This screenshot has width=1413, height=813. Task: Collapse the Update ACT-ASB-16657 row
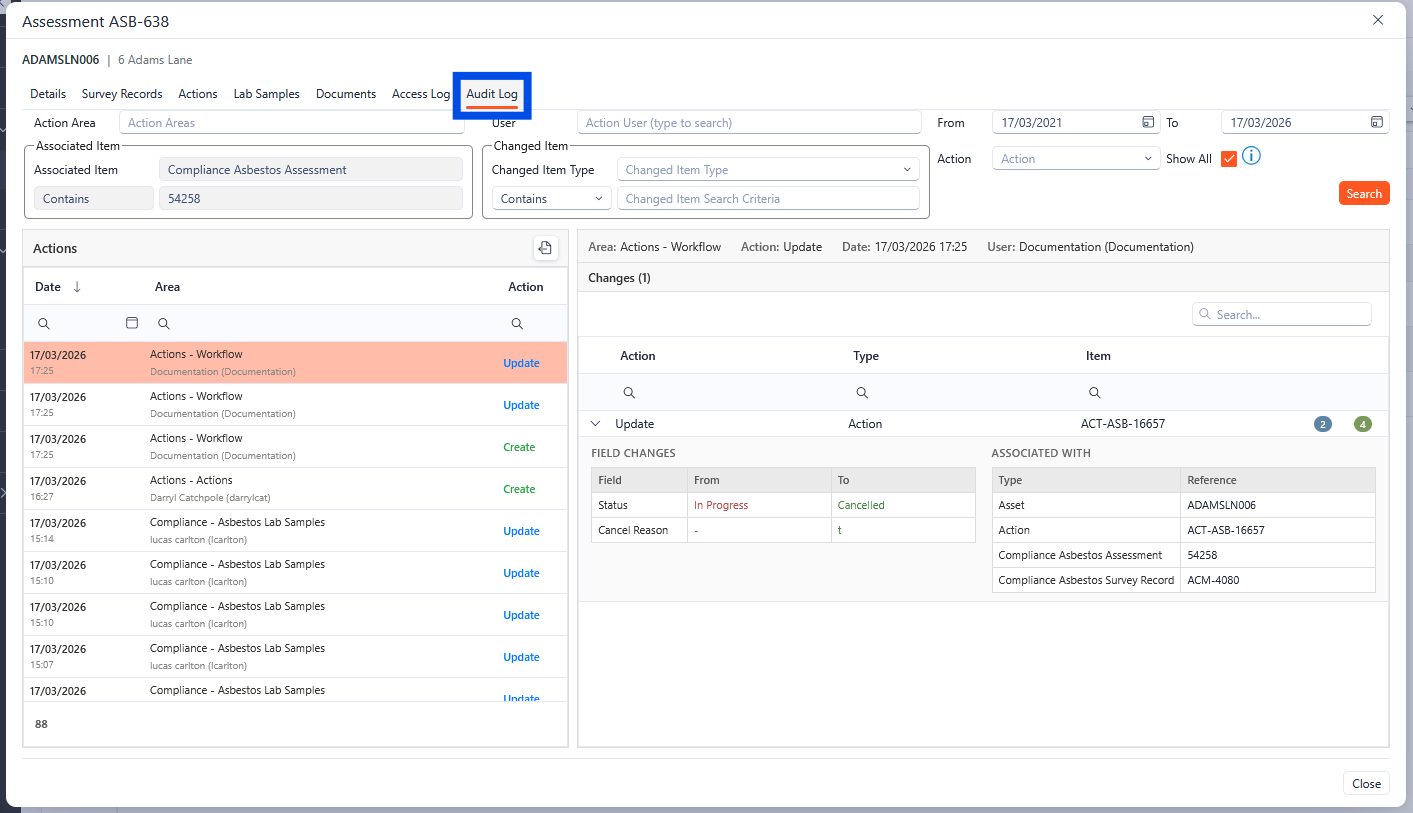596,424
